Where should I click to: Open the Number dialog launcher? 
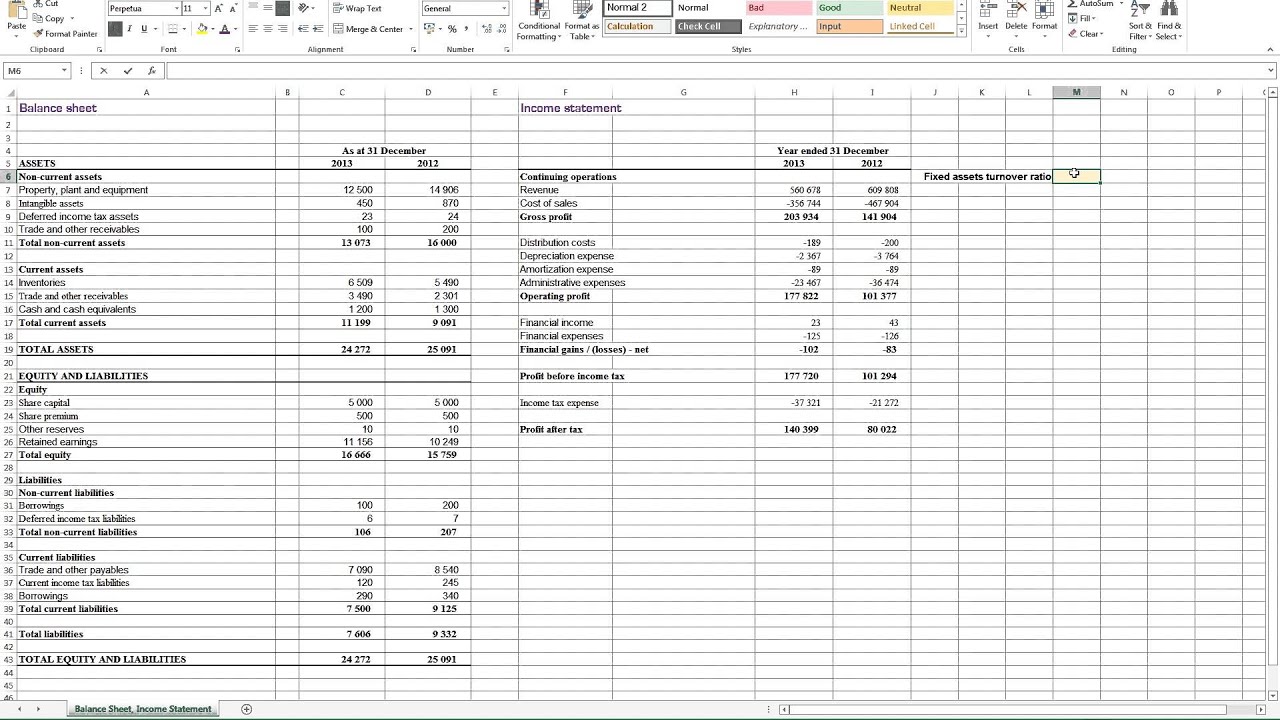pyautogui.click(x=506, y=49)
